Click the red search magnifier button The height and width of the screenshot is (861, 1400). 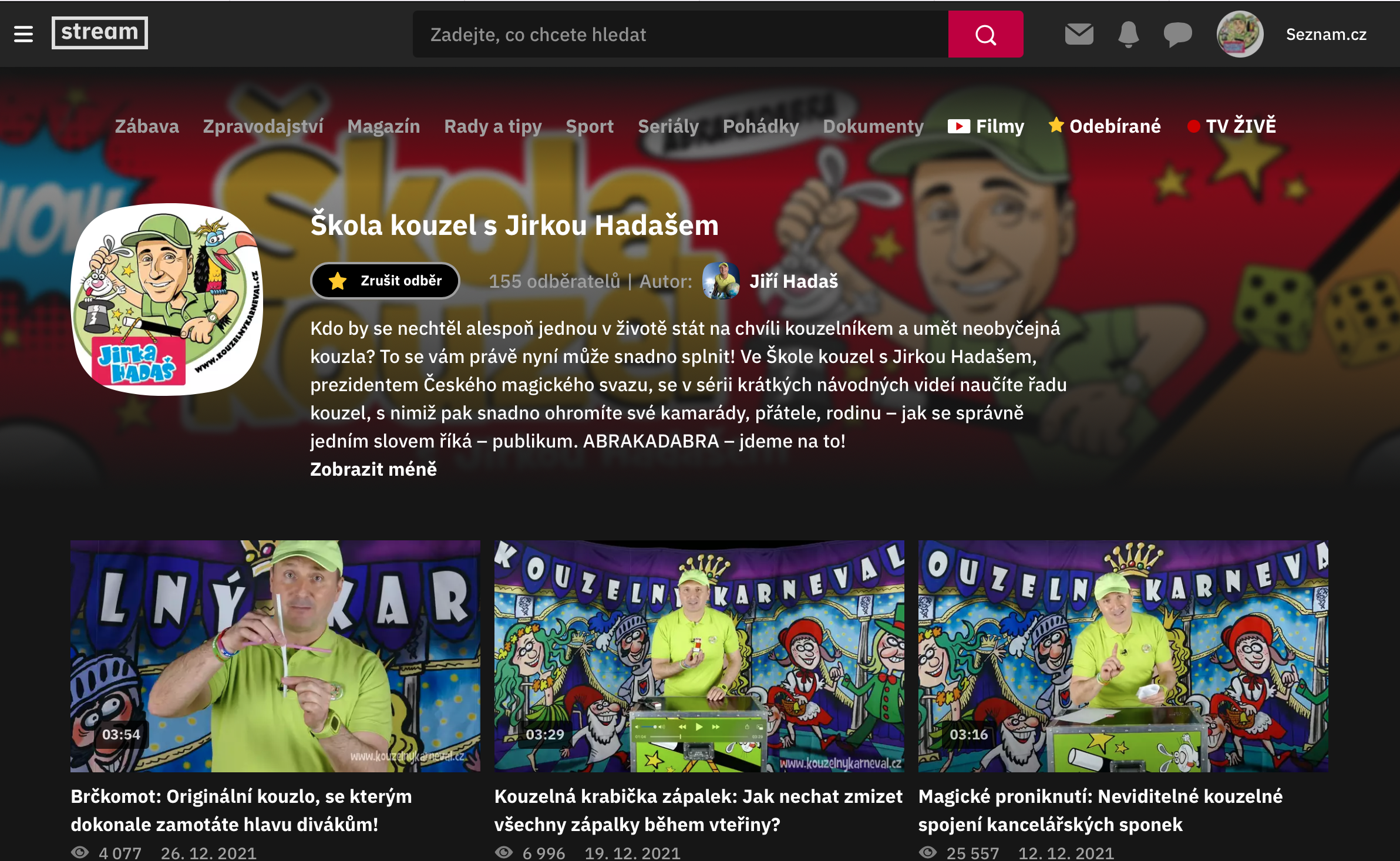[985, 34]
